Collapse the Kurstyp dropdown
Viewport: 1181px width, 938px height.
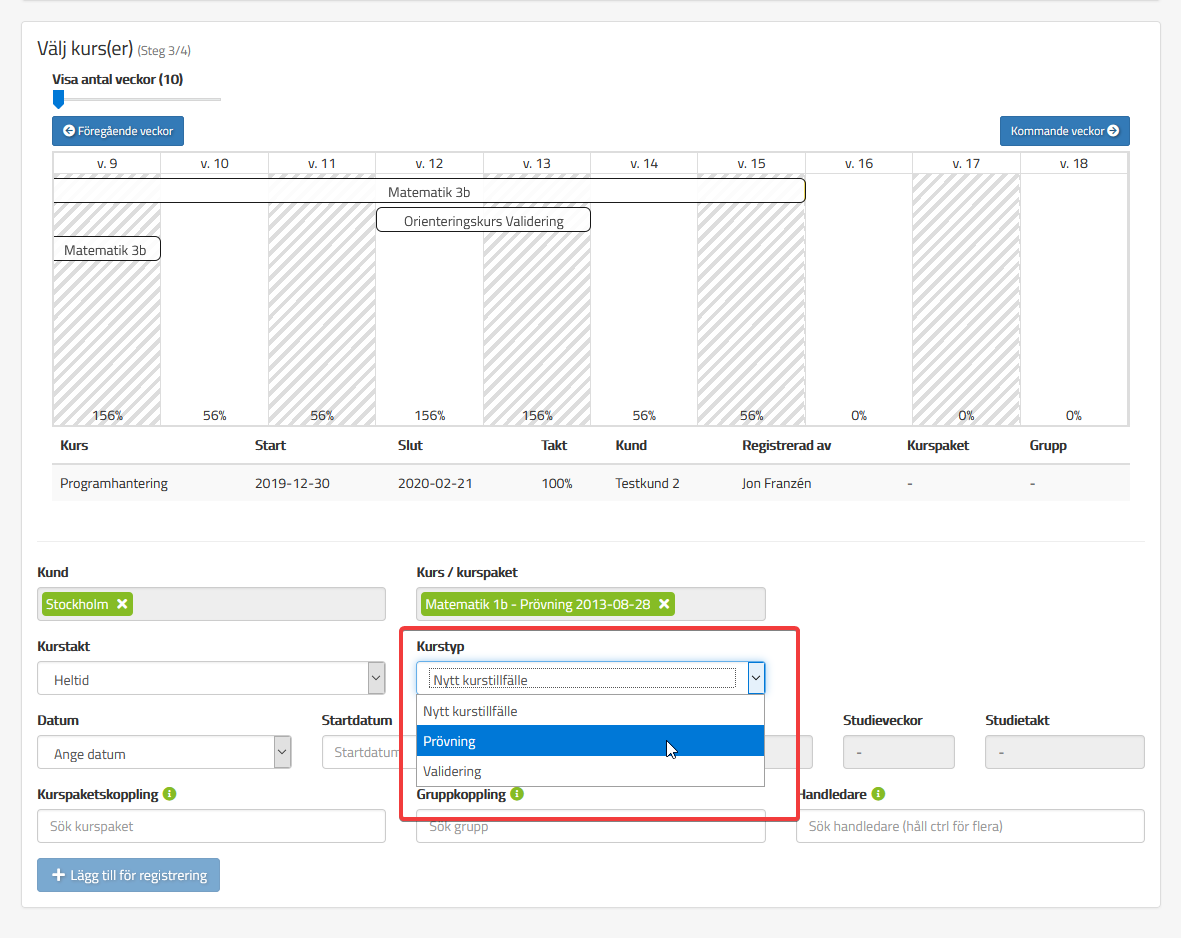pyautogui.click(x=756, y=679)
